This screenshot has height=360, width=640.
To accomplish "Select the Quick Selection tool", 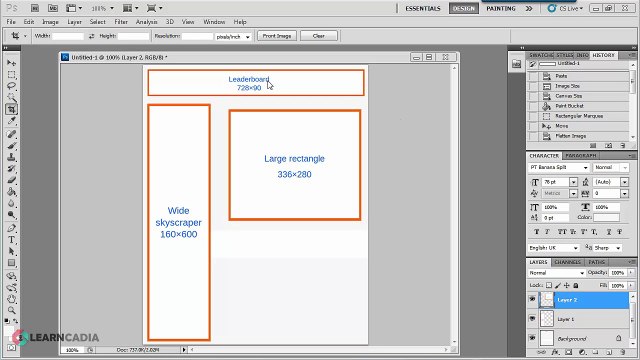I will [x=11, y=98].
